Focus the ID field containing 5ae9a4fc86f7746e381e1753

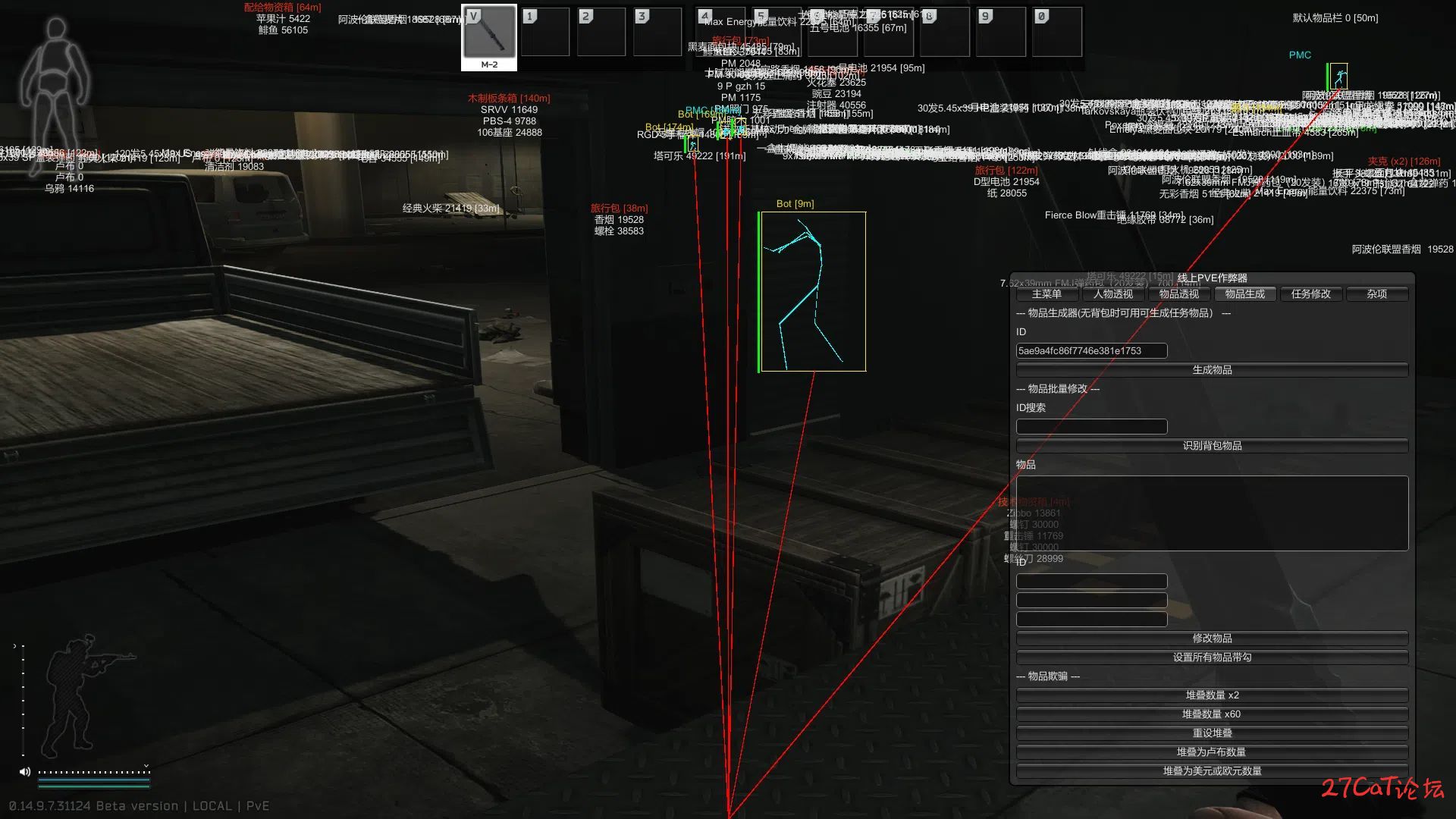(x=1091, y=351)
